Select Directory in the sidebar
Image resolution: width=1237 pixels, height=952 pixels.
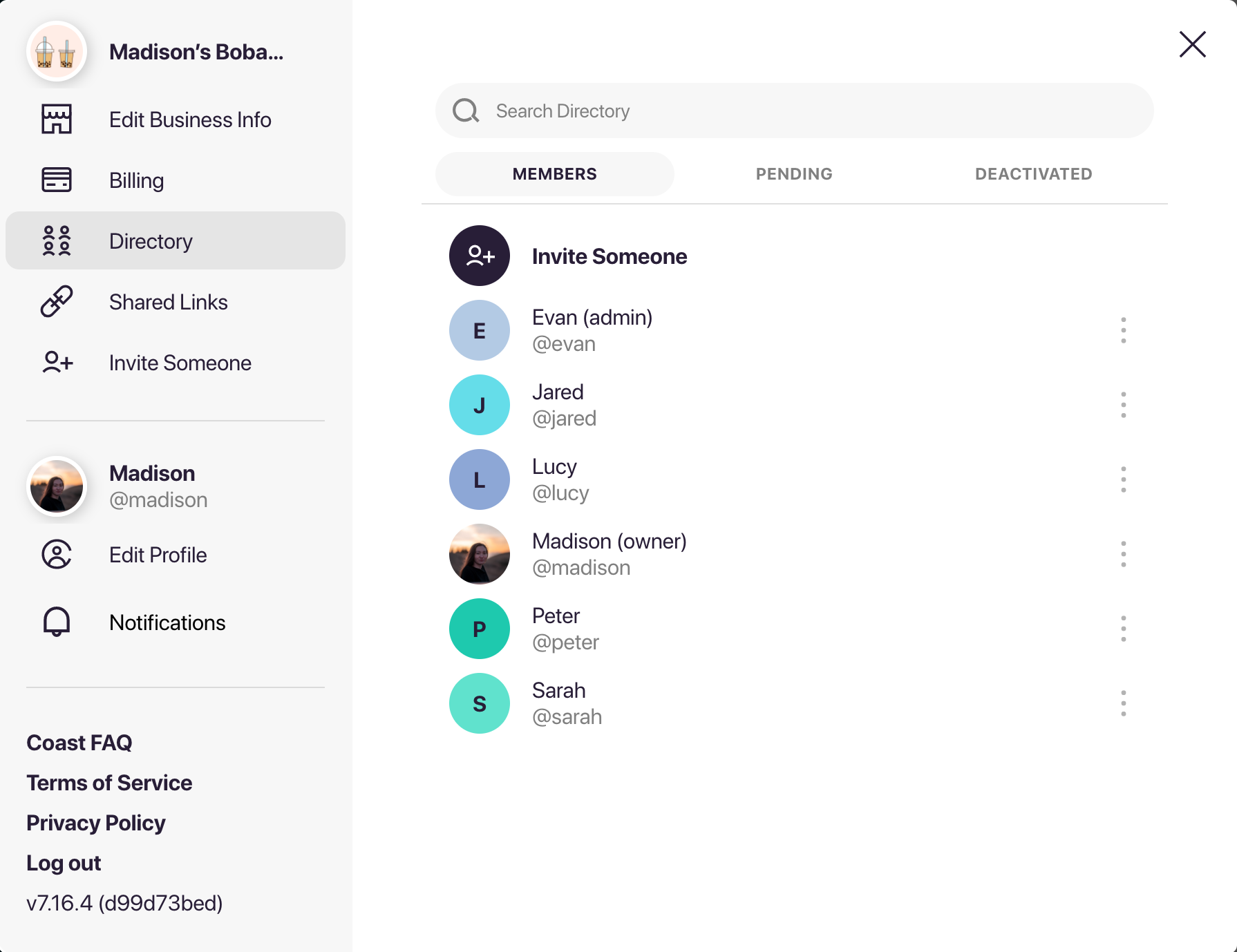[x=176, y=240]
